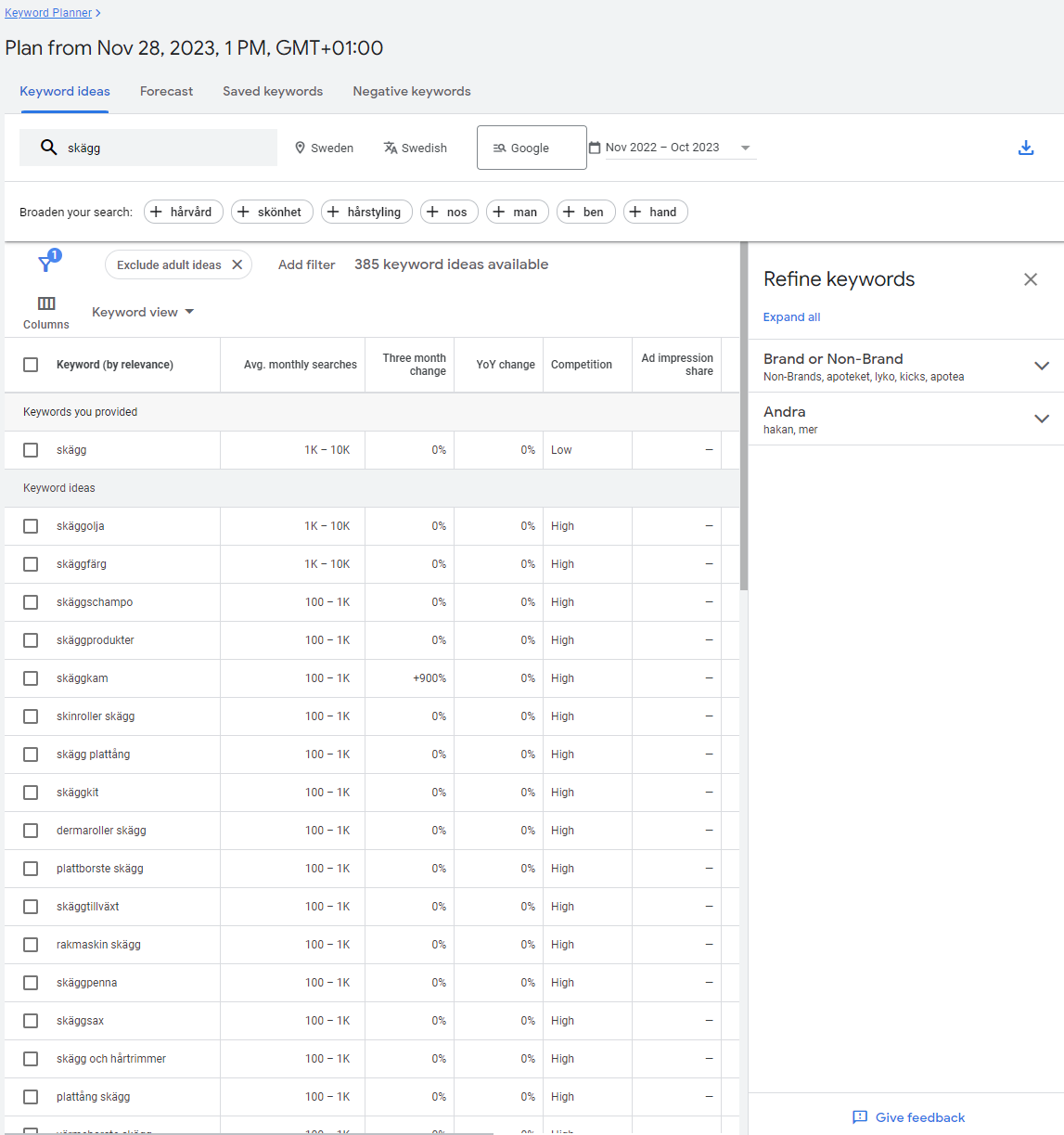
Task: Check the skäggsax checkbox
Action: pyautogui.click(x=31, y=1021)
